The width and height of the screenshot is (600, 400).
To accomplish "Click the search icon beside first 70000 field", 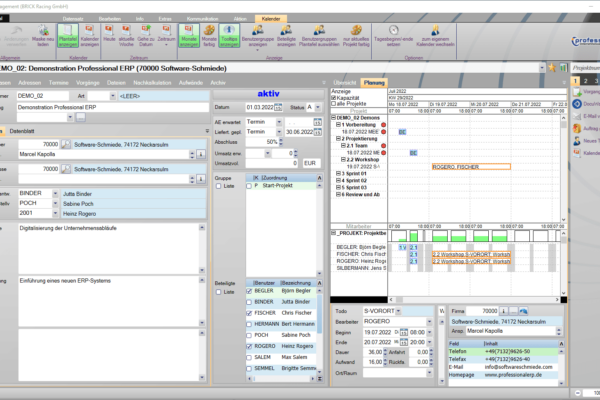I will (x=66, y=144).
